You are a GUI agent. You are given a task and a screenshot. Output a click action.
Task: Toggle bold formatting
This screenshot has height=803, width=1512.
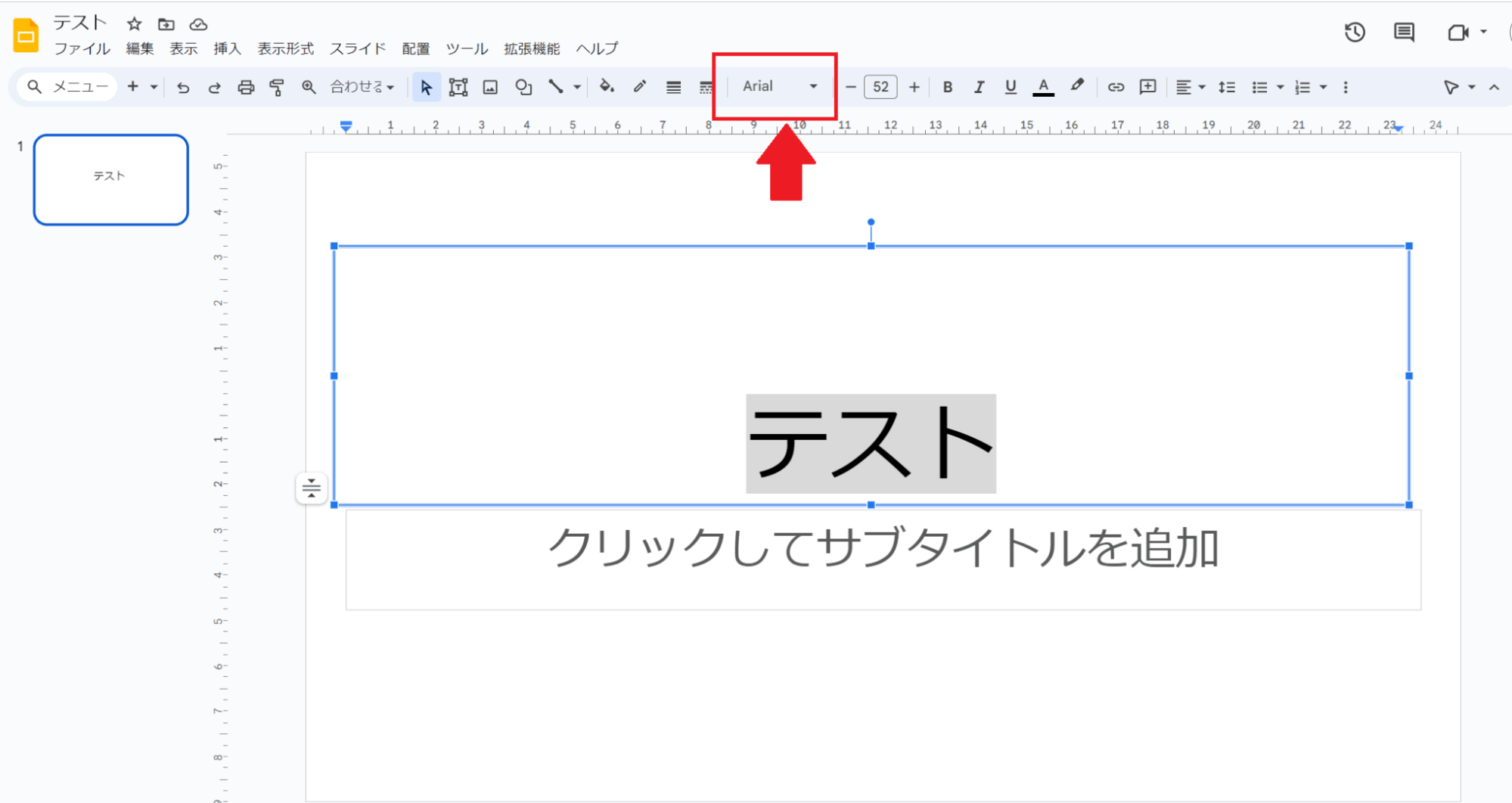coord(947,88)
